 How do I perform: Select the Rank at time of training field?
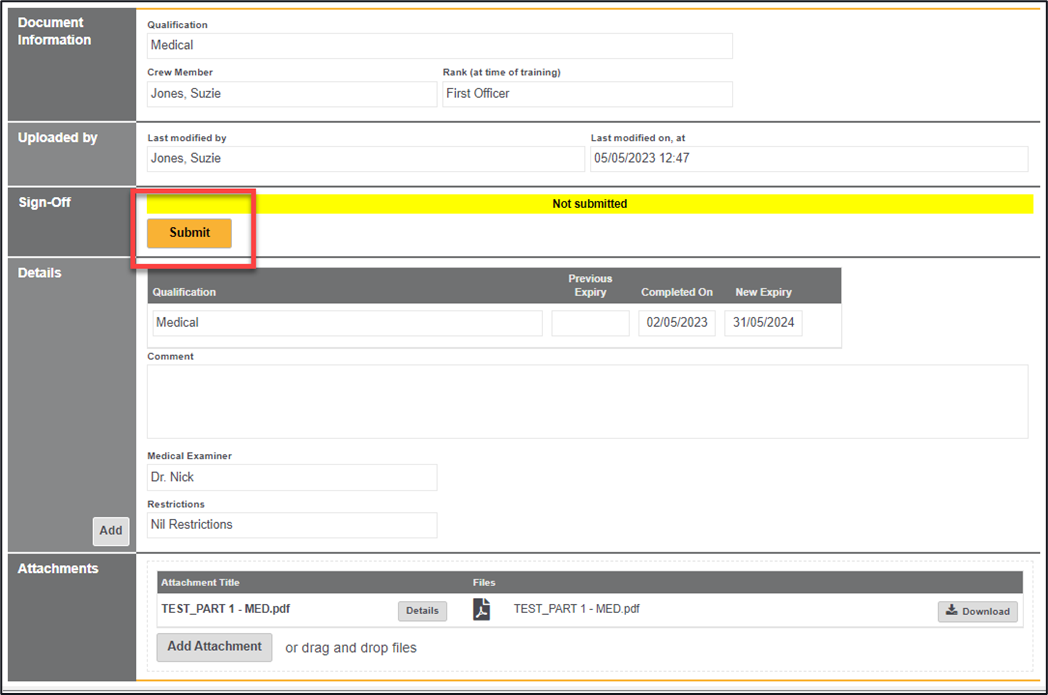586,94
